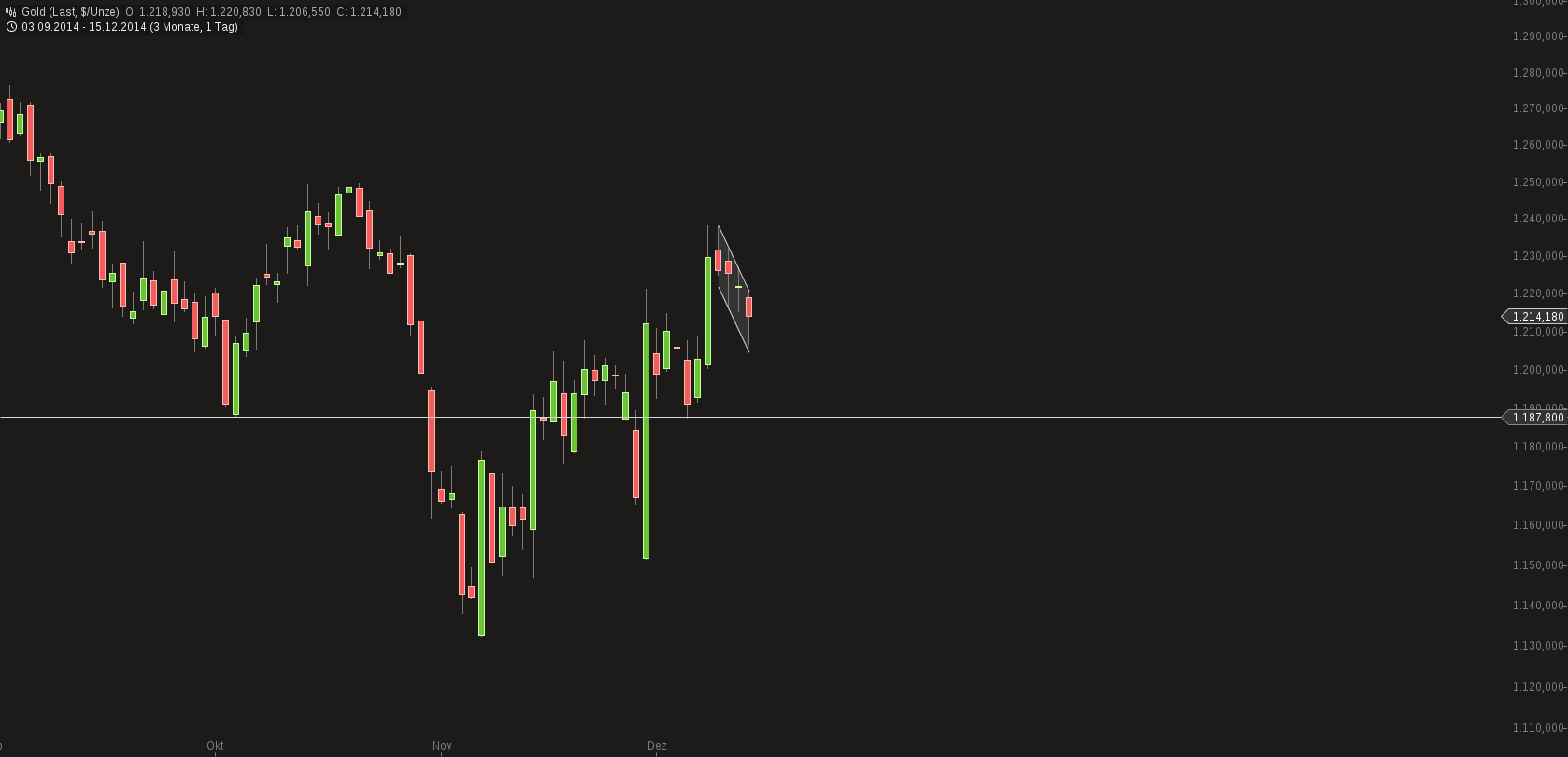
Task: Click the clock icon beside the date range
Action: click(10, 27)
